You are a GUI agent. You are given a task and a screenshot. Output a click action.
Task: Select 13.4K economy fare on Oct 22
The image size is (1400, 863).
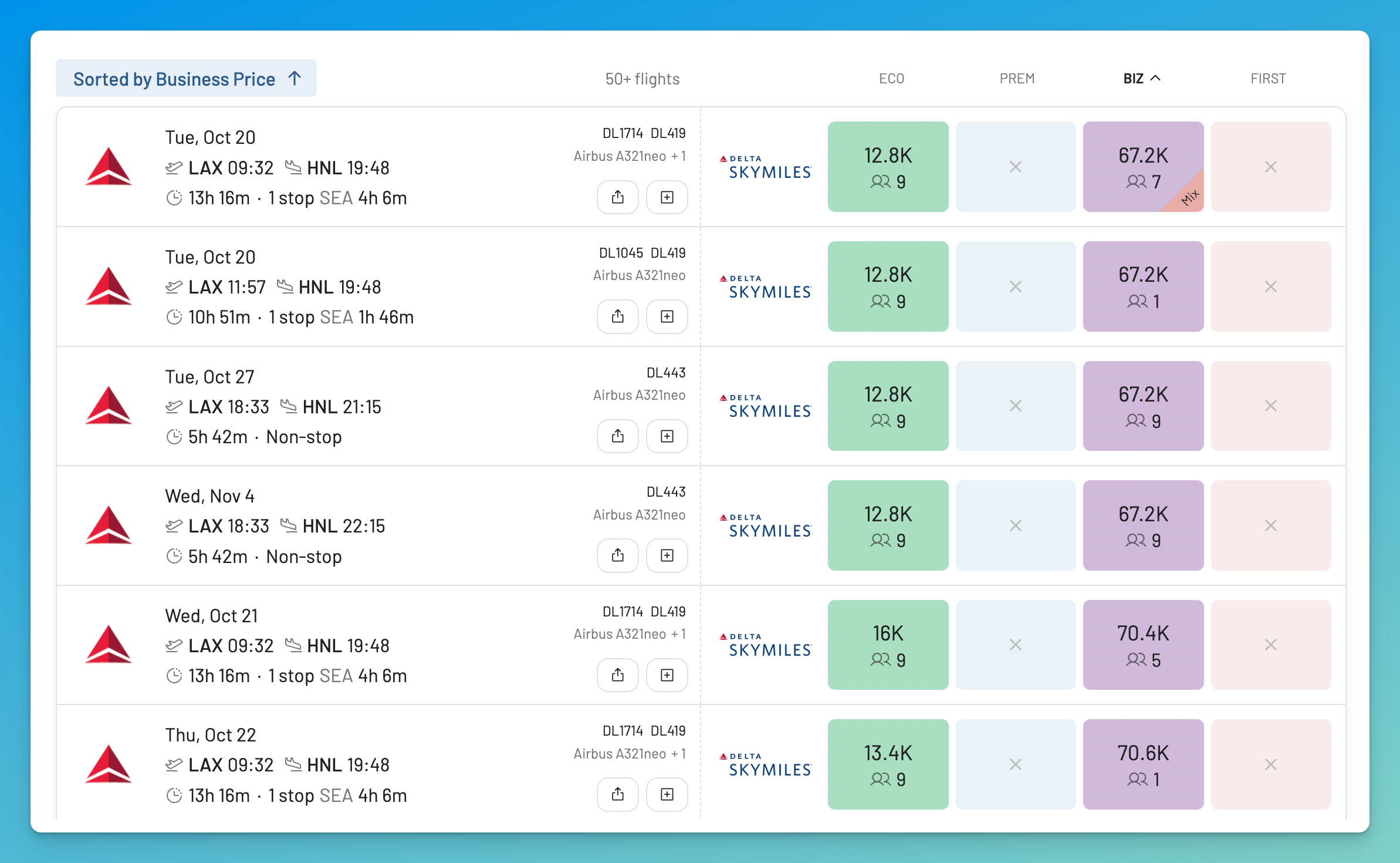tap(888, 764)
